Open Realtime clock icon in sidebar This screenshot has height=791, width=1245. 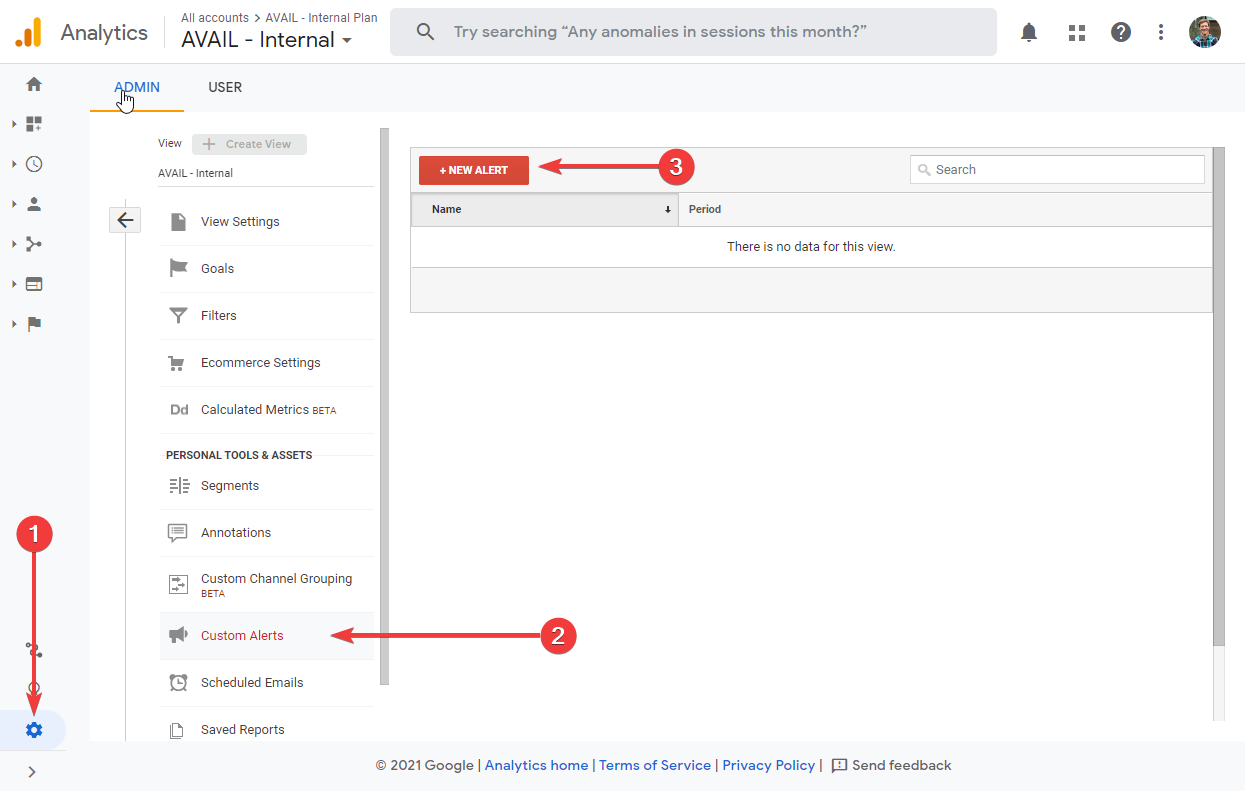click(34, 164)
